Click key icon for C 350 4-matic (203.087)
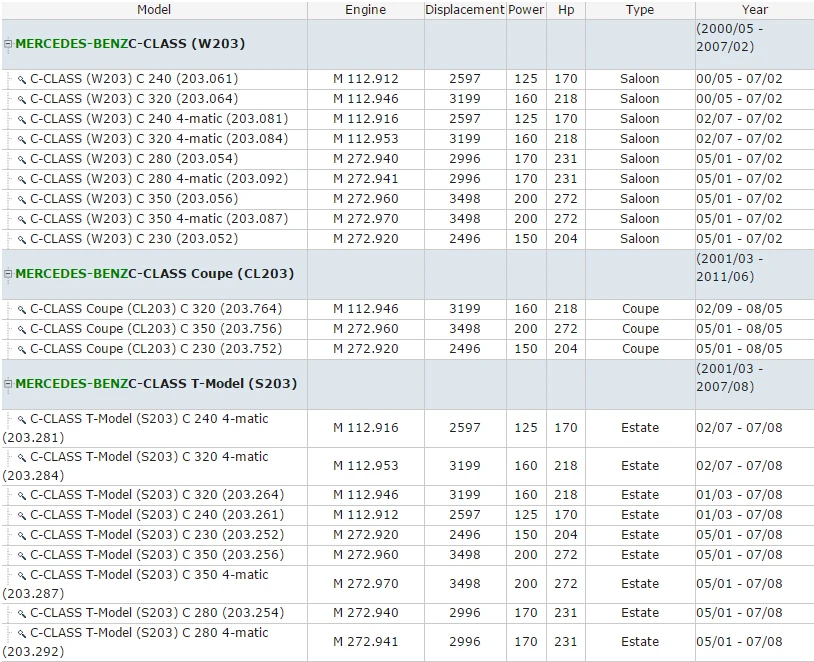The width and height of the screenshot is (814, 662). pos(22,220)
